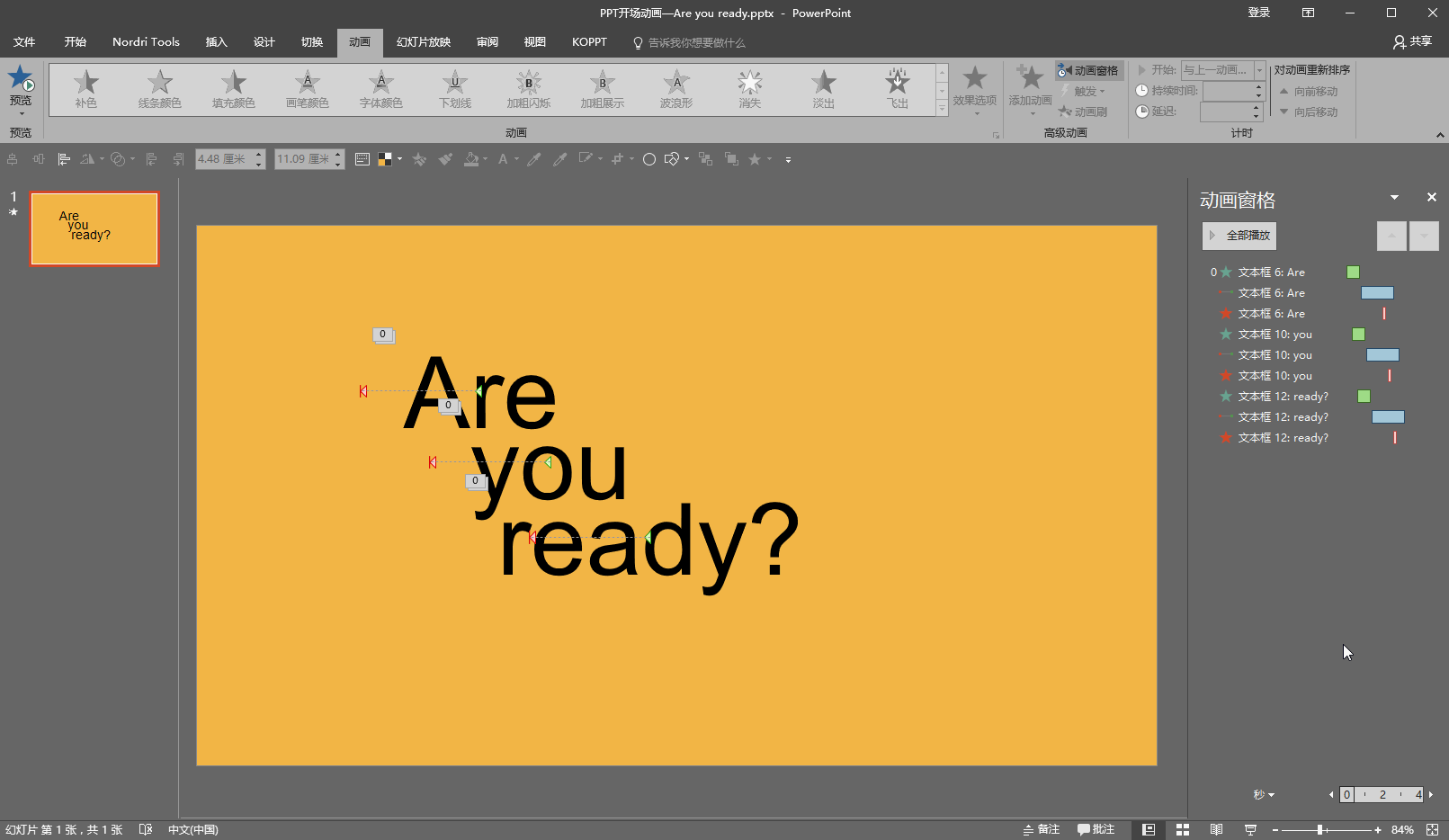Collapse the ribbon with the caret
The width and height of the screenshot is (1449, 840).
(x=1440, y=135)
